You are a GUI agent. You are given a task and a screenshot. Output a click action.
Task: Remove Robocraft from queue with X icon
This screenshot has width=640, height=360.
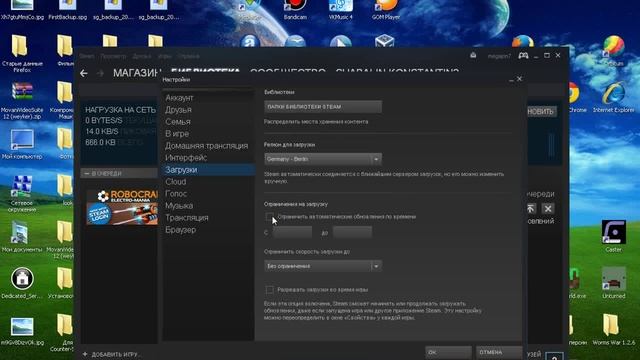(548, 209)
